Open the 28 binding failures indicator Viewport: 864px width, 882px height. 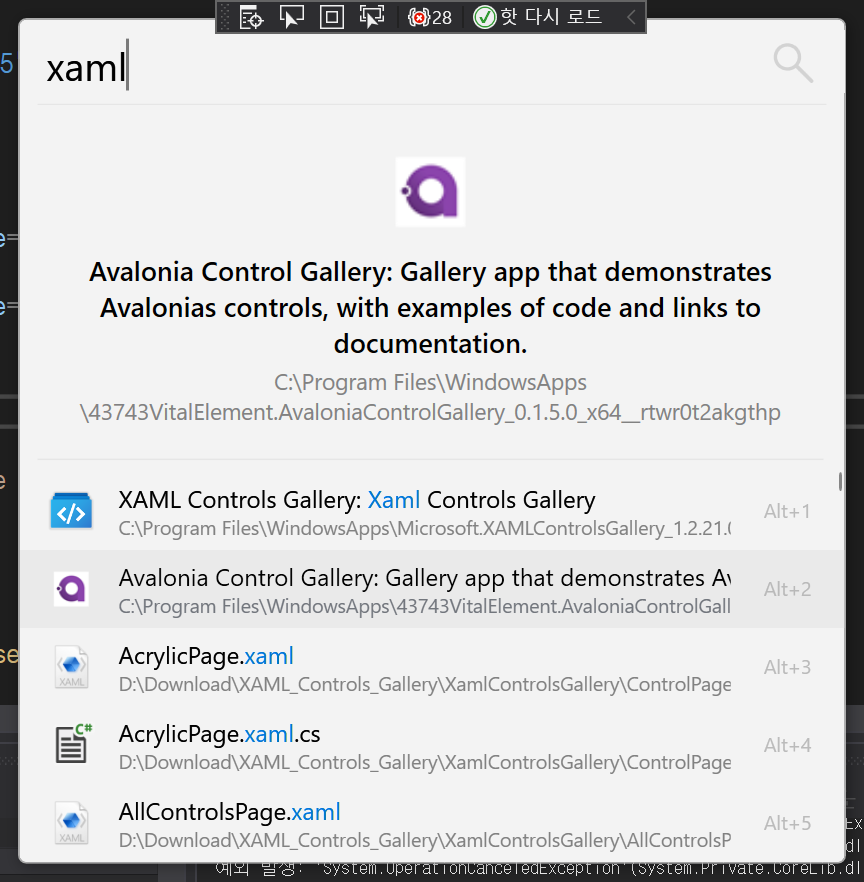pos(430,17)
